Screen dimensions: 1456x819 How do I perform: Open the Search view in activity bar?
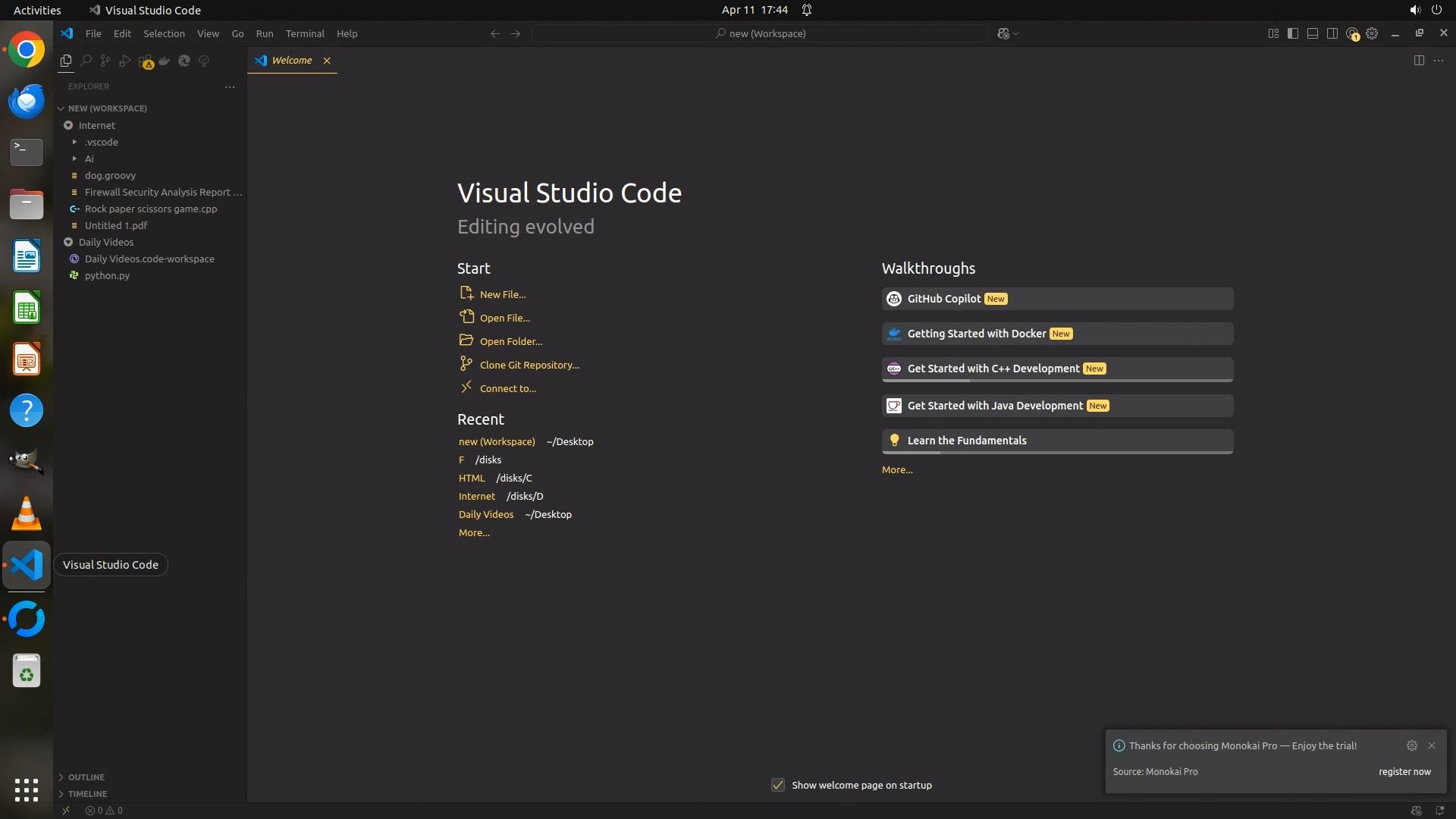click(x=86, y=61)
